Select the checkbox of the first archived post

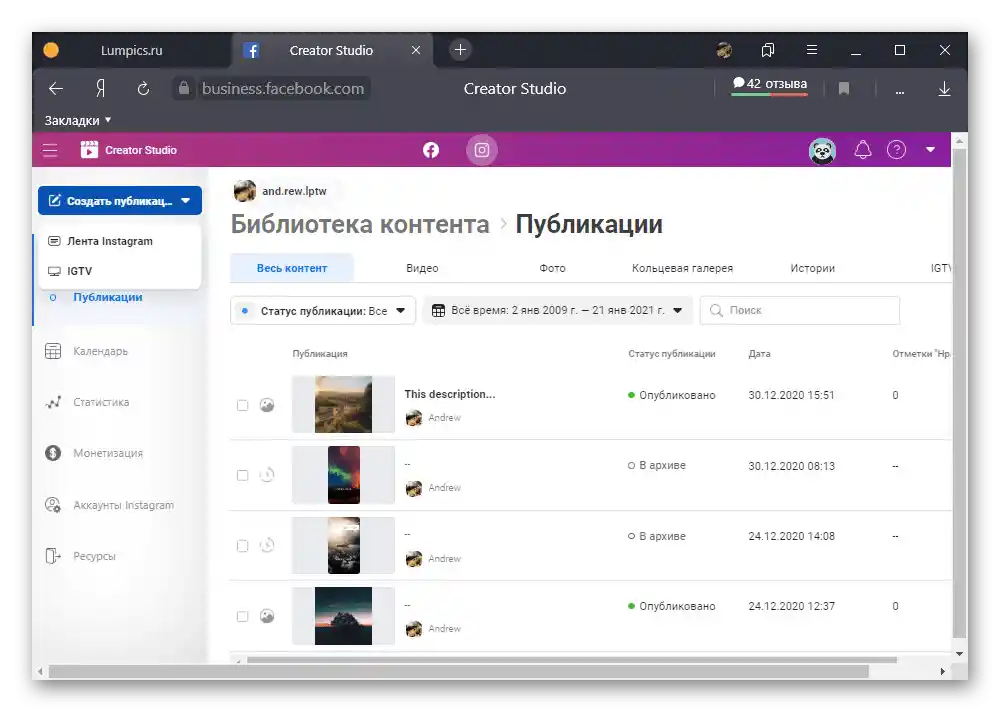pos(242,475)
